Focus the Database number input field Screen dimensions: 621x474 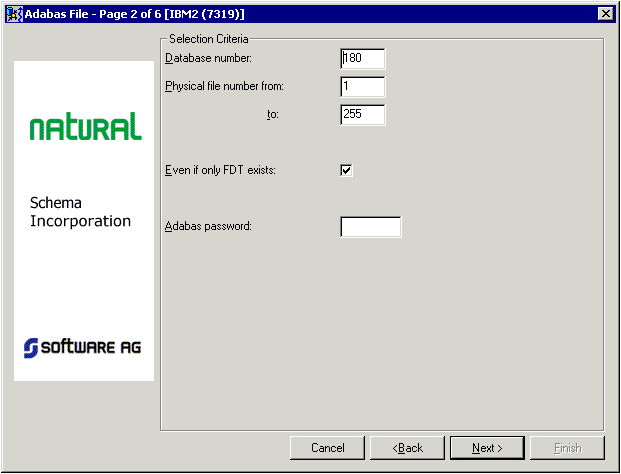[x=362, y=59]
